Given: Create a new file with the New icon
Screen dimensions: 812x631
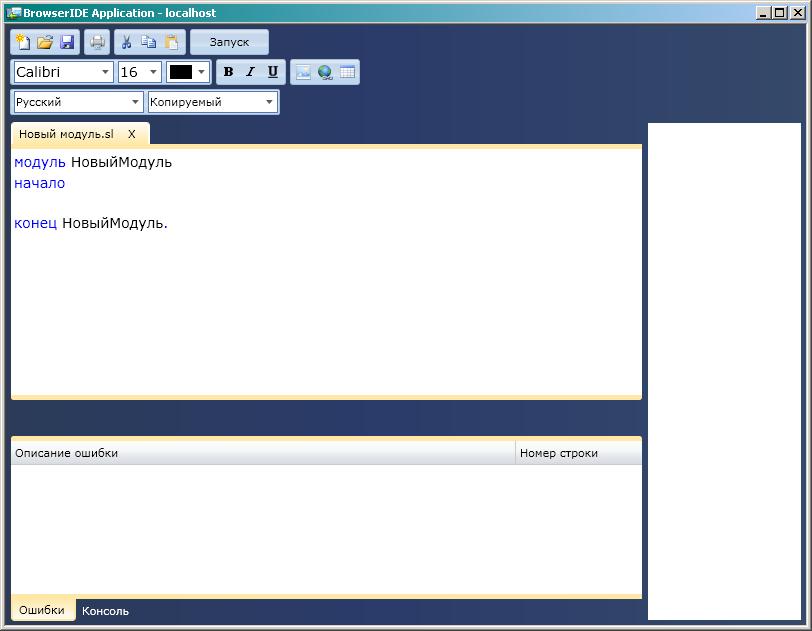Looking at the screenshot, I should pos(22,42).
